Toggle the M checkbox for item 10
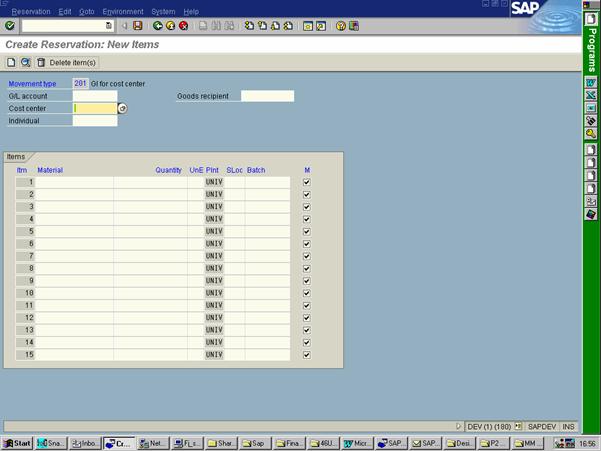Viewport: 601px width, 451px height. coord(307,293)
